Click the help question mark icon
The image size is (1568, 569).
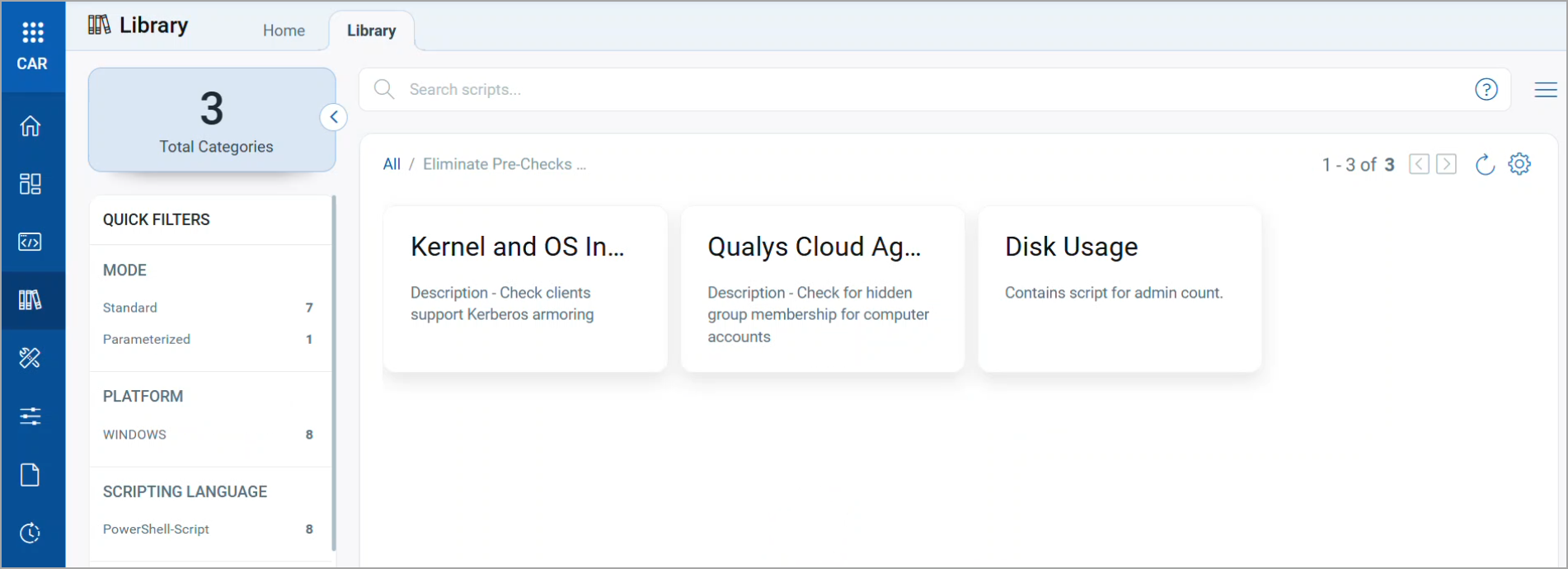(1486, 89)
